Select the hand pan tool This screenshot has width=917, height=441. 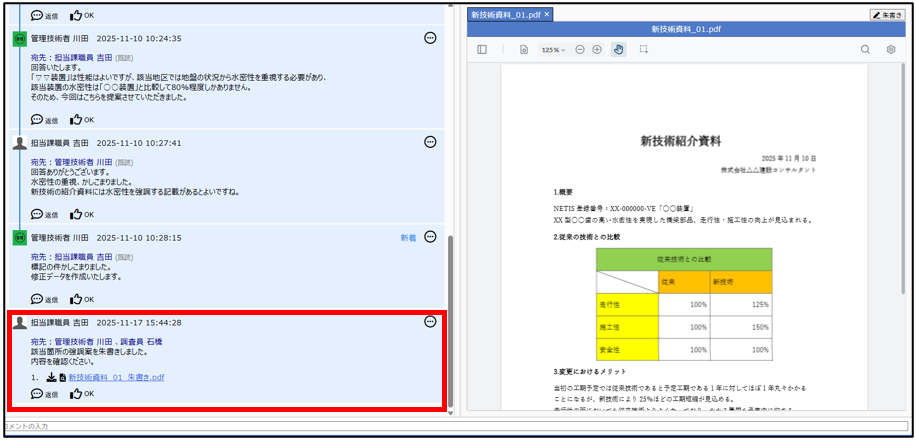click(x=619, y=49)
